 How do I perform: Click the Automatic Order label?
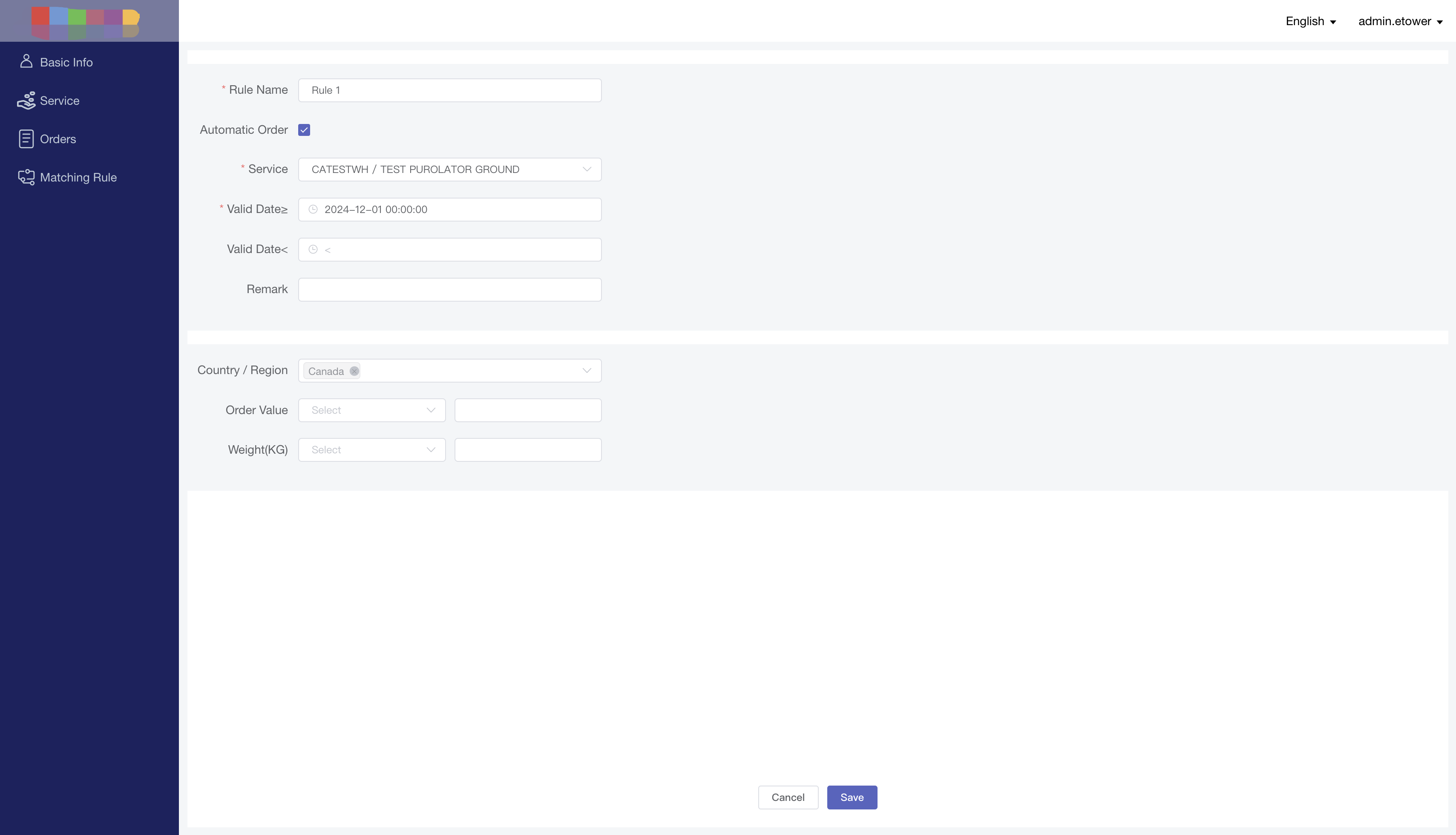click(x=244, y=130)
